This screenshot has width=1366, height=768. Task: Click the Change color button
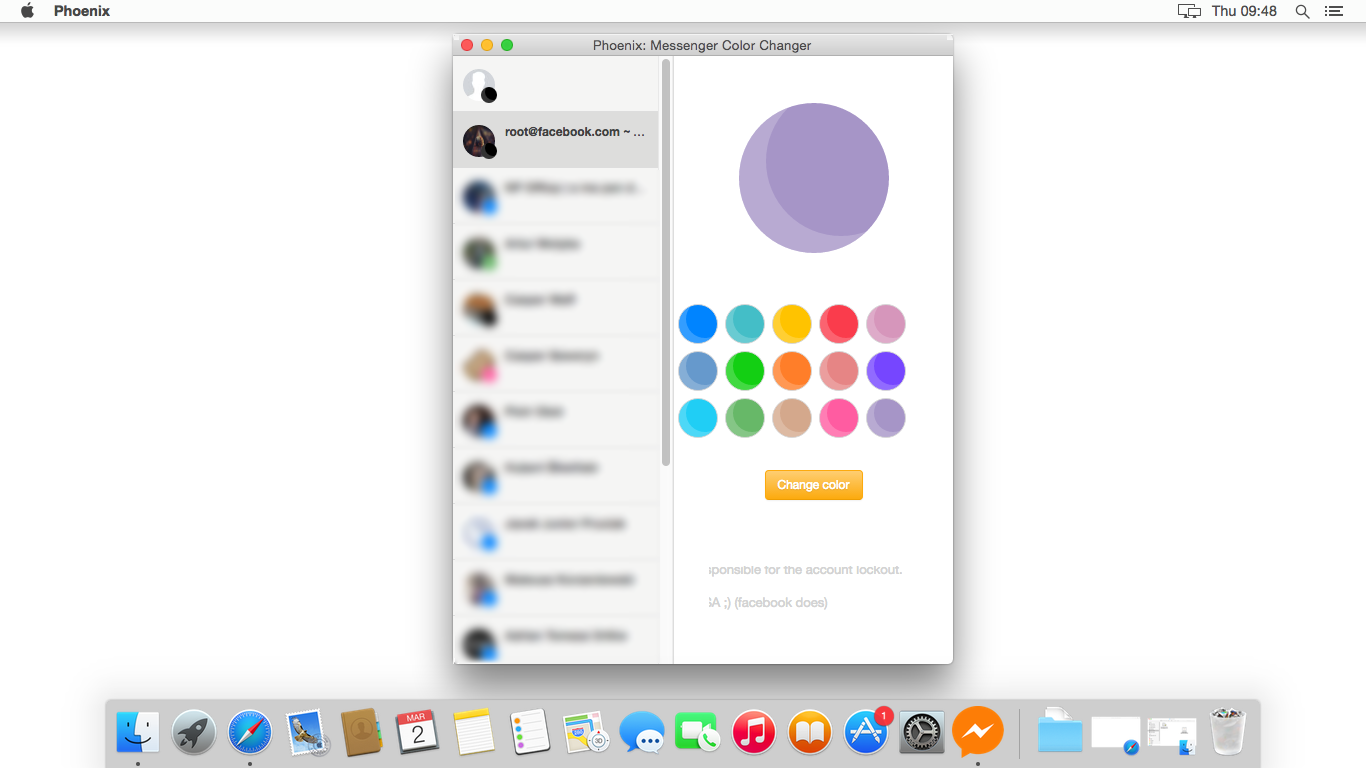coord(814,485)
